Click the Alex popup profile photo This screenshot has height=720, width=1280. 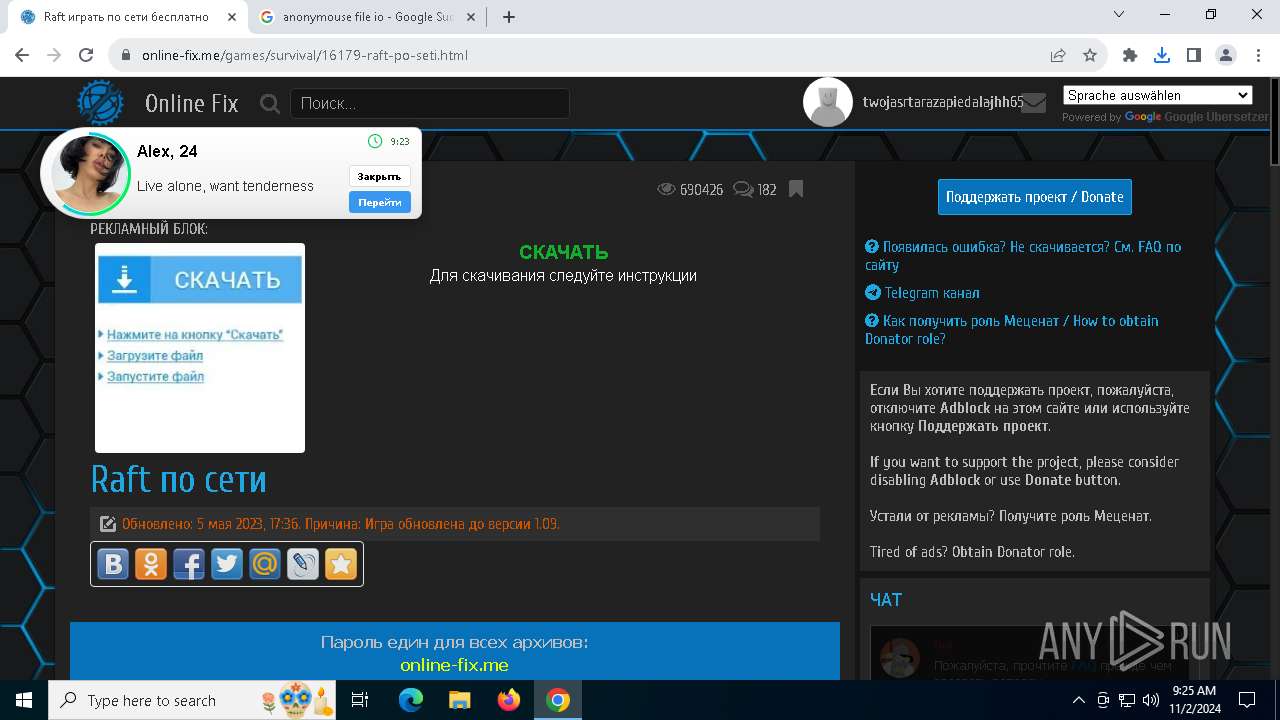coord(91,173)
